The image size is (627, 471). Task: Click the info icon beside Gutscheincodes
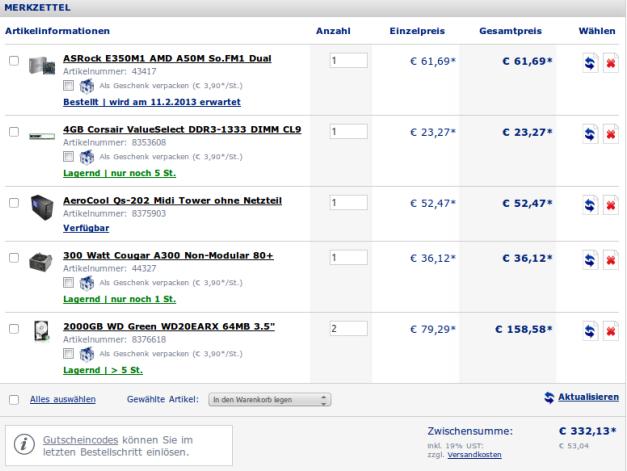point(22,446)
